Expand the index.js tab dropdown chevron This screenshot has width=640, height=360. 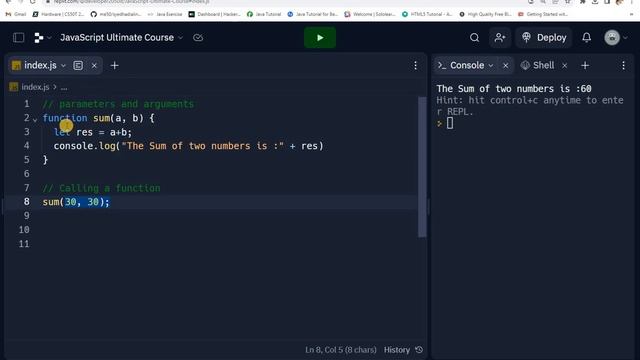click(x=63, y=66)
